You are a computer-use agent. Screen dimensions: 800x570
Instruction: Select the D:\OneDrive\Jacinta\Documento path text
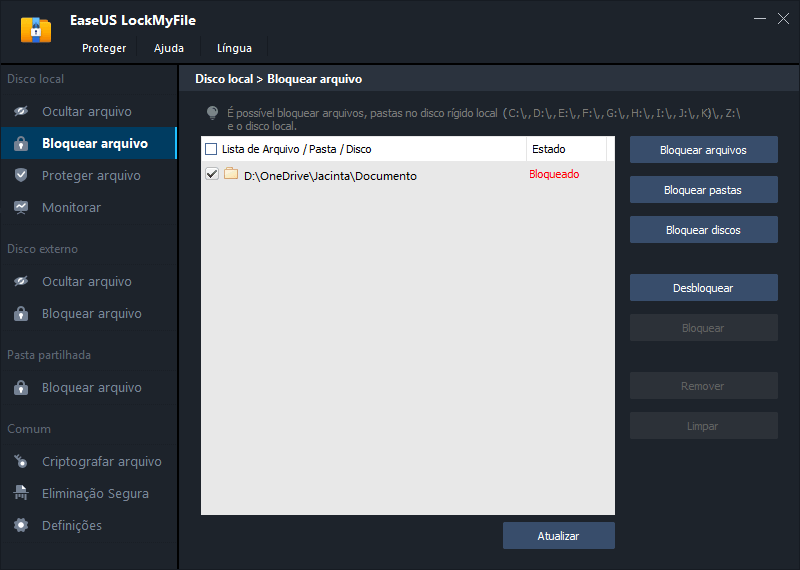(330, 176)
